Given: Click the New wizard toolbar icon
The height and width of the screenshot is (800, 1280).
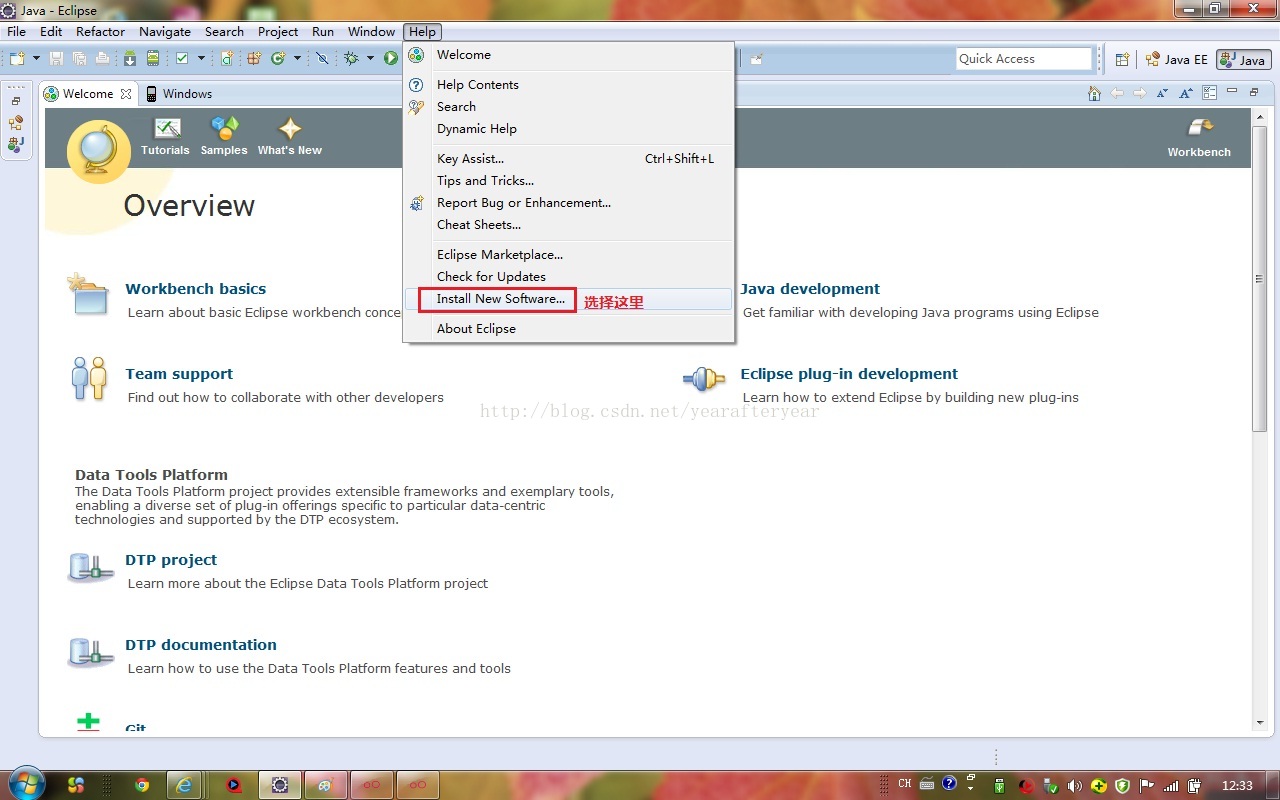Looking at the screenshot, I should [x=17, y=59].
